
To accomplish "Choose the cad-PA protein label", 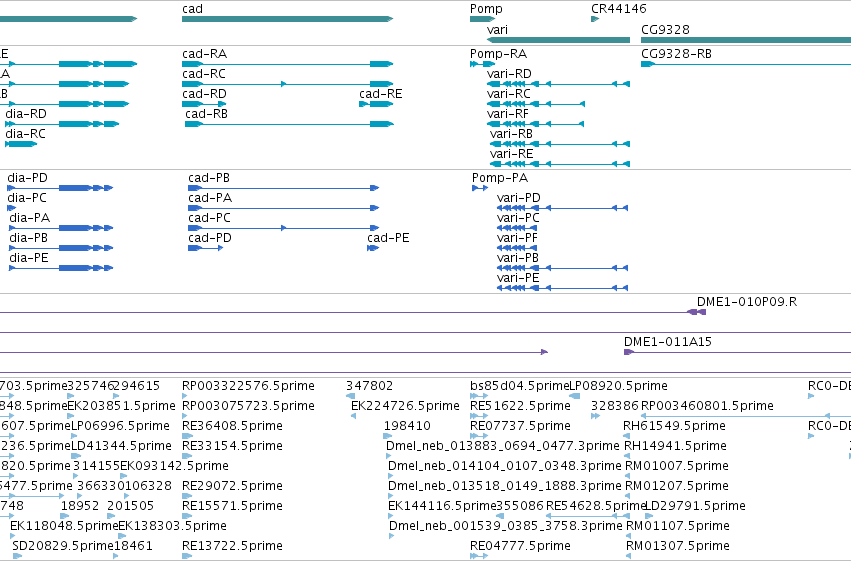I will point(210,198).
